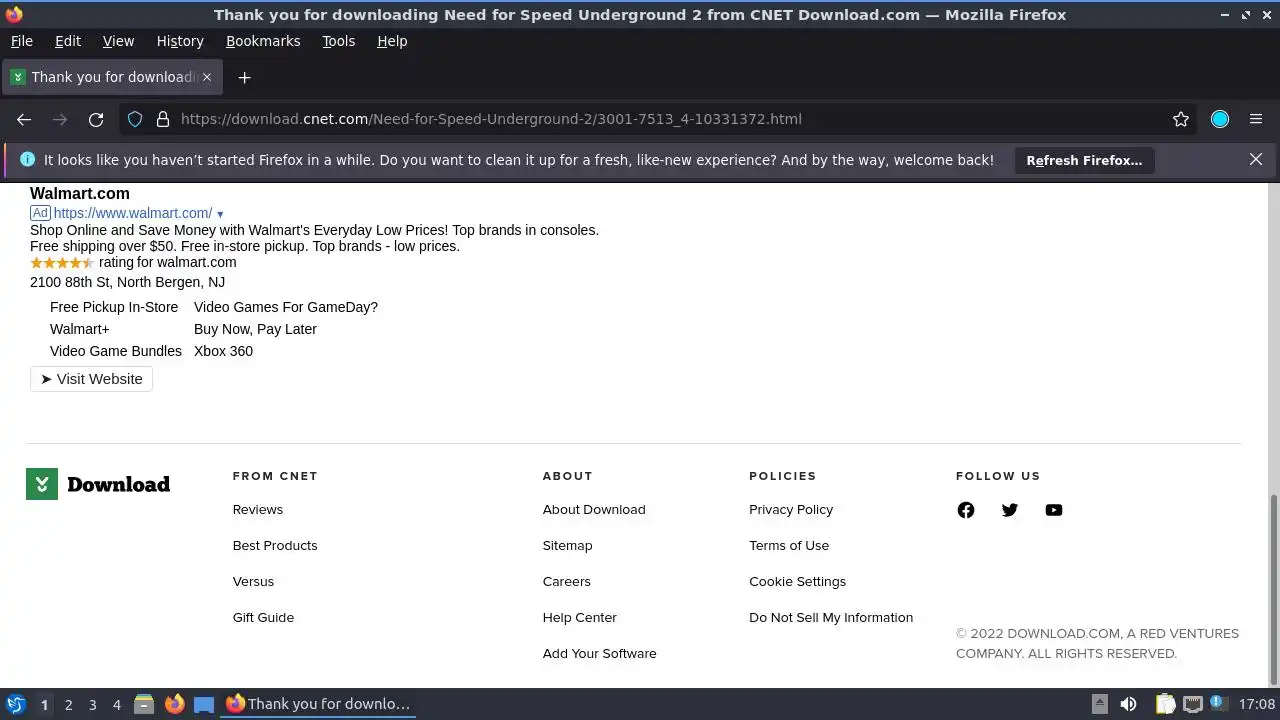Open the Bookmarks menu
1280x720 pixels.
click(263, 41)
